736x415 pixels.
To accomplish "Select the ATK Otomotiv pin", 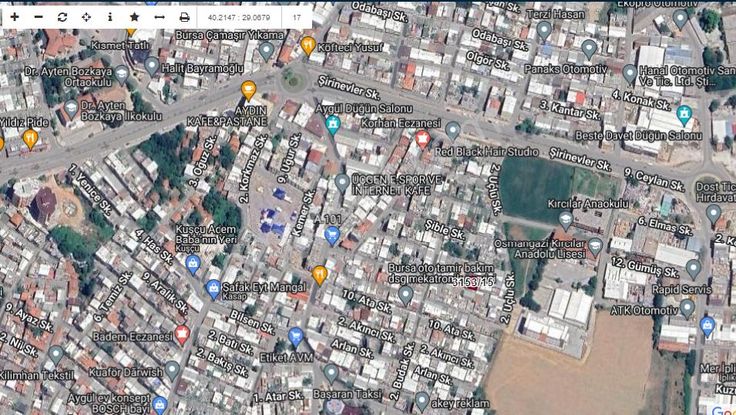I will pos(687,309).
